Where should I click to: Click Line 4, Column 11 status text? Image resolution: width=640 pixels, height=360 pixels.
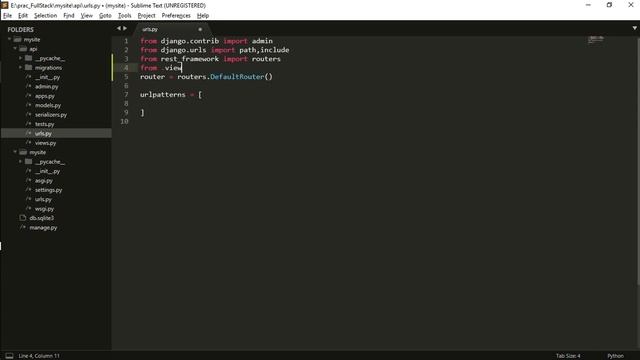(39, 356)
